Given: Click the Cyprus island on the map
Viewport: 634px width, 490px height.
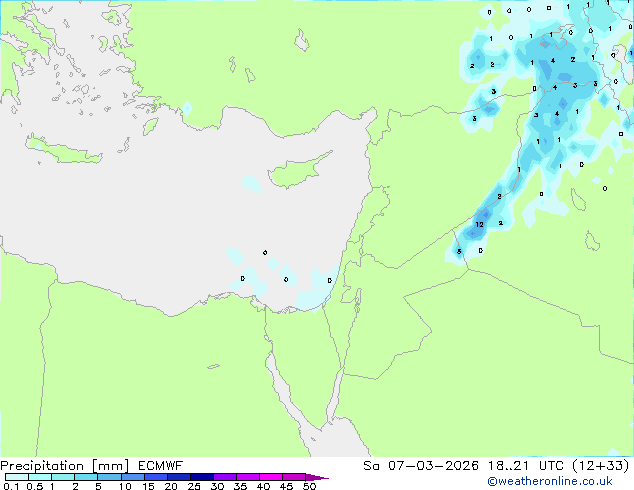Looking at the screenshot, I should 297,172.
